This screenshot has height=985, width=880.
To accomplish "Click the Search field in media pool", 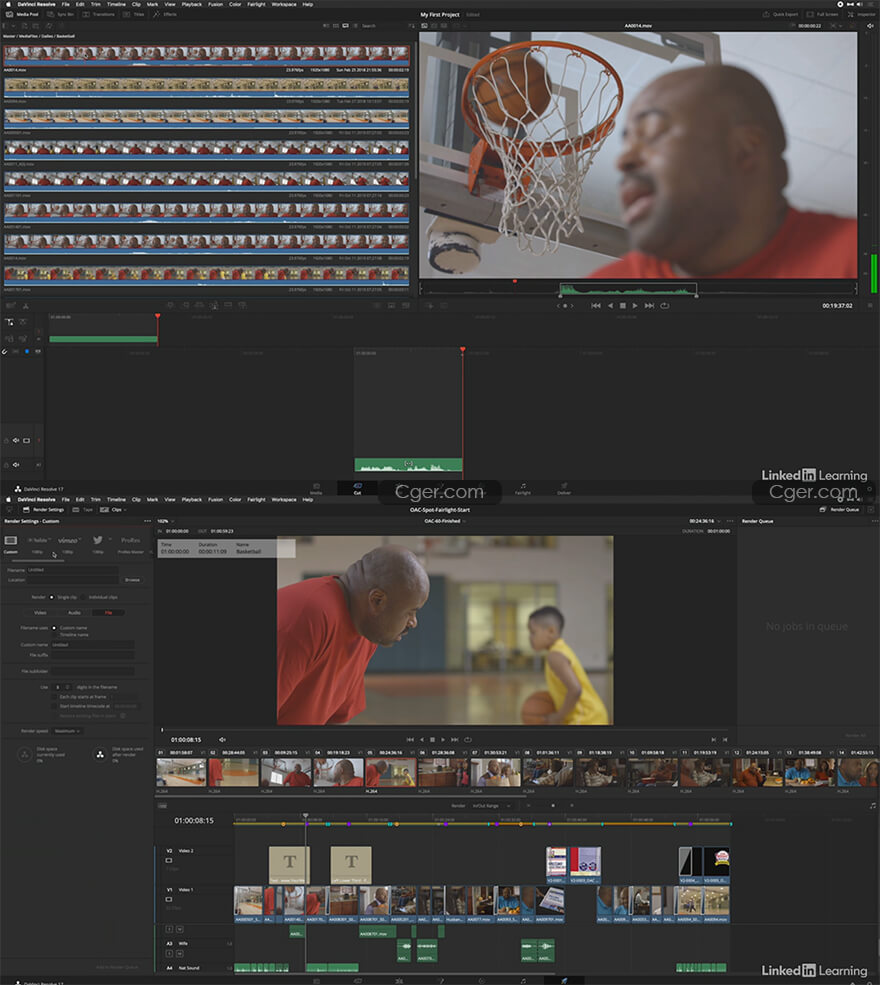I will click(x=368, y=26).
